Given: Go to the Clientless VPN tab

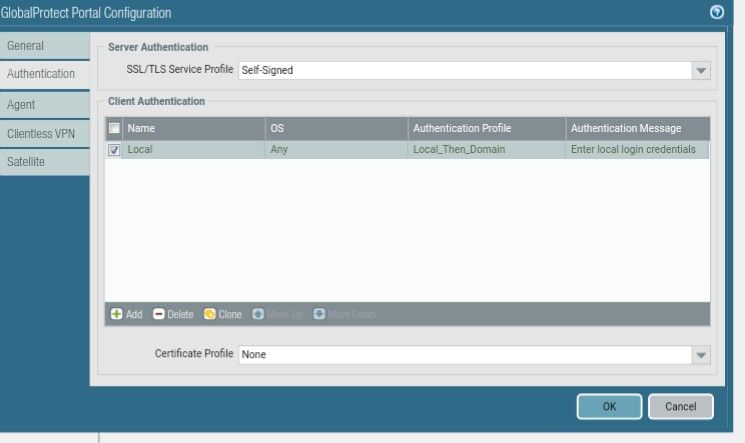Looking at the screenshot, I should pos(45,134).
